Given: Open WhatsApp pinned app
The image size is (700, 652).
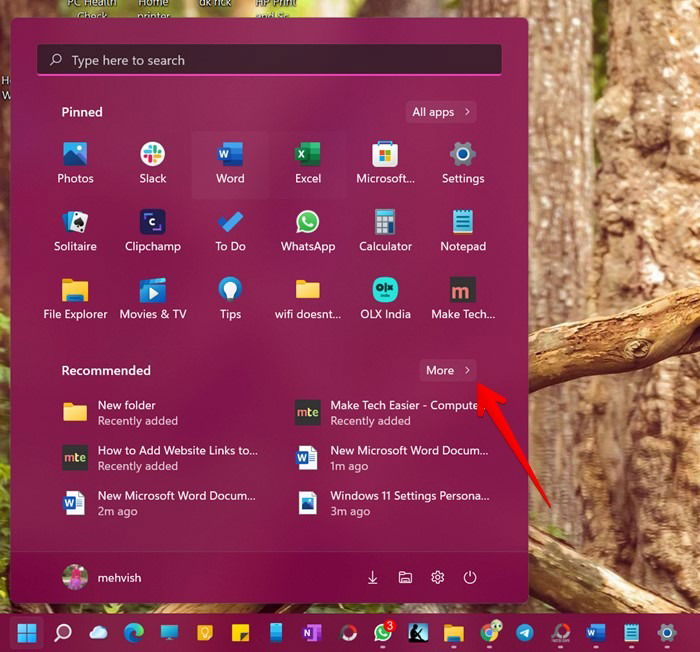Looking at the screenshot, I should click(308, 231).
